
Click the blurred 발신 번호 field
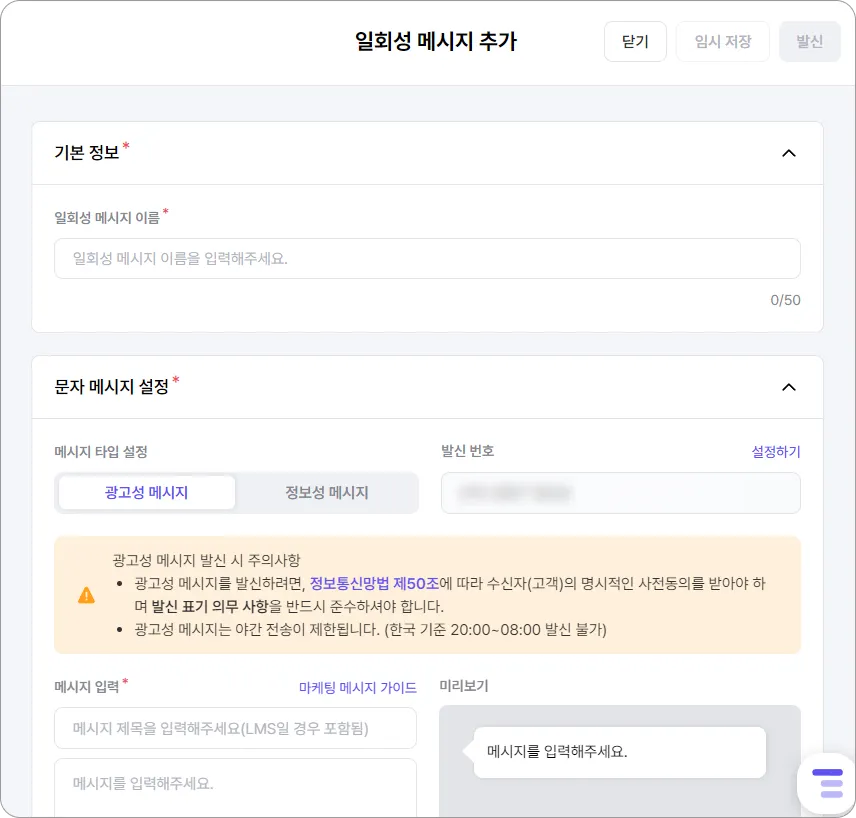tap(620, 493)
